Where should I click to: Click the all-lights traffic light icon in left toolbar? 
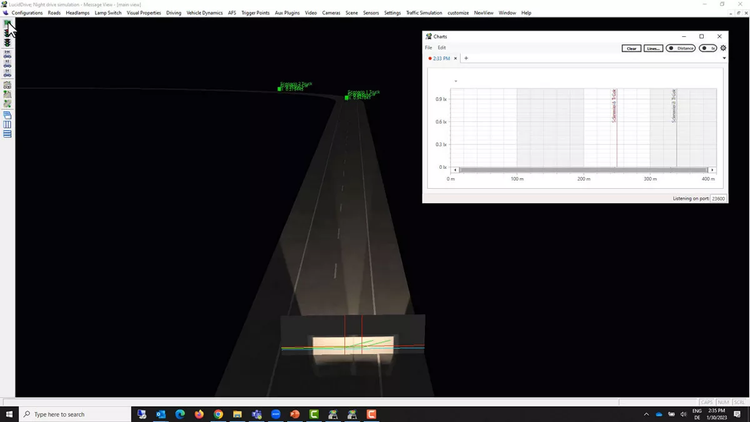tap(7, 43)
